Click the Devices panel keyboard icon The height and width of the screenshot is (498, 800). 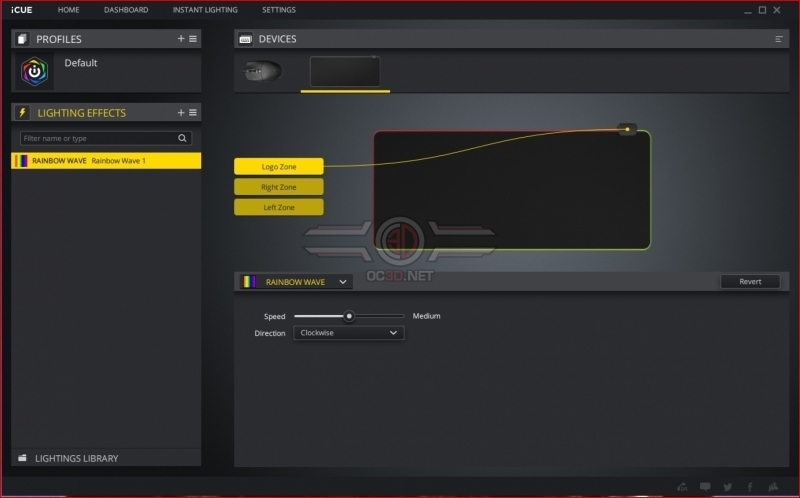click(x=245, y=39)
